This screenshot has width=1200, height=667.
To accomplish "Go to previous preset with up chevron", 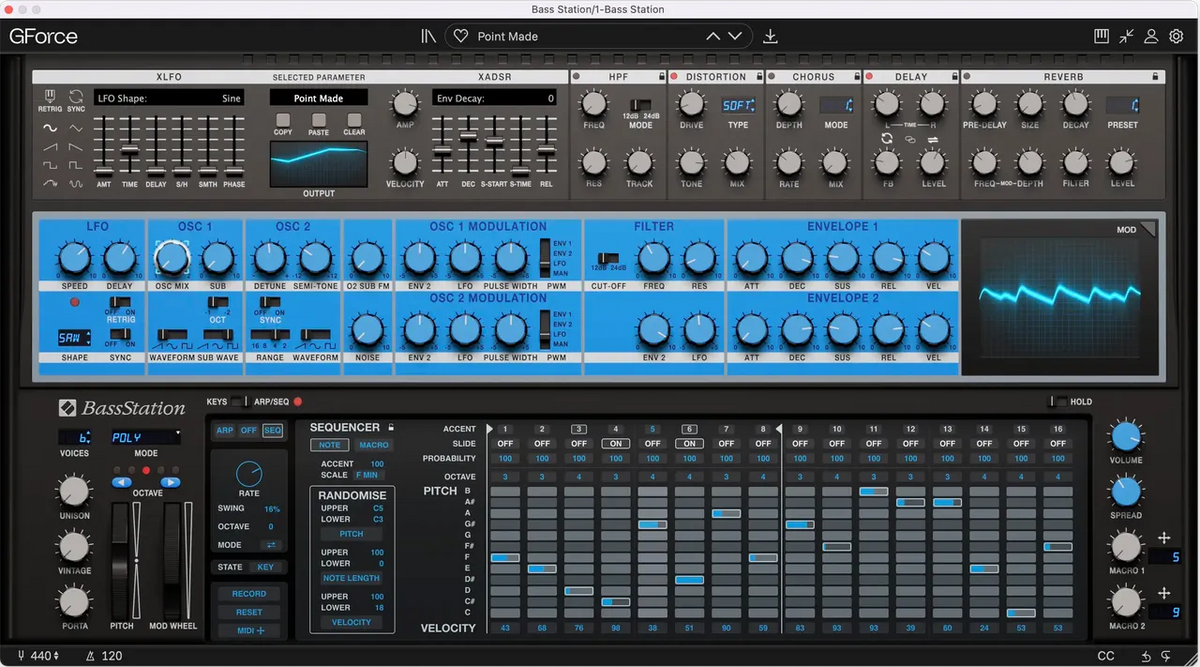I will coord(713,36).
